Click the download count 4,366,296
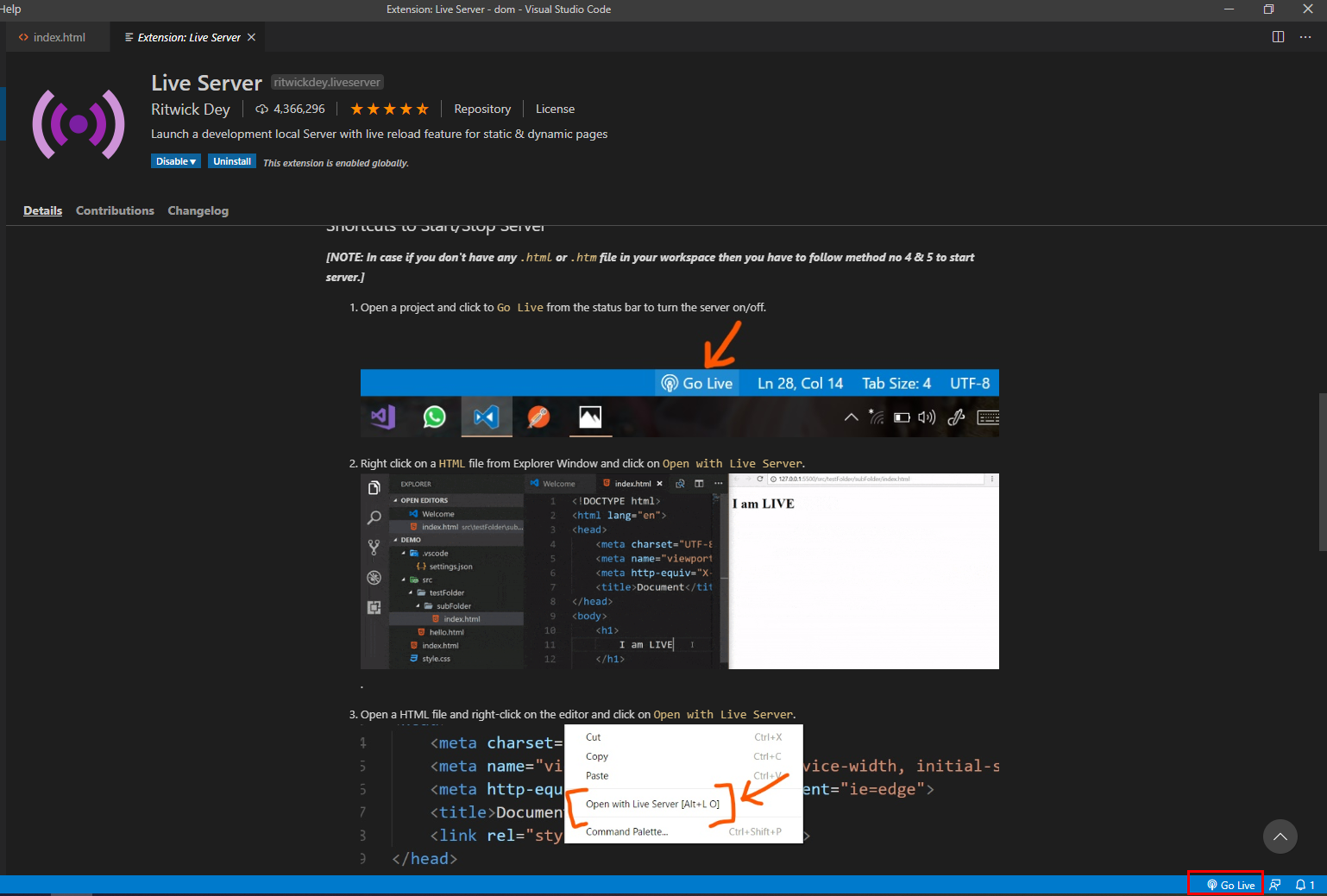1327x896 pixels. coord(291,109)
